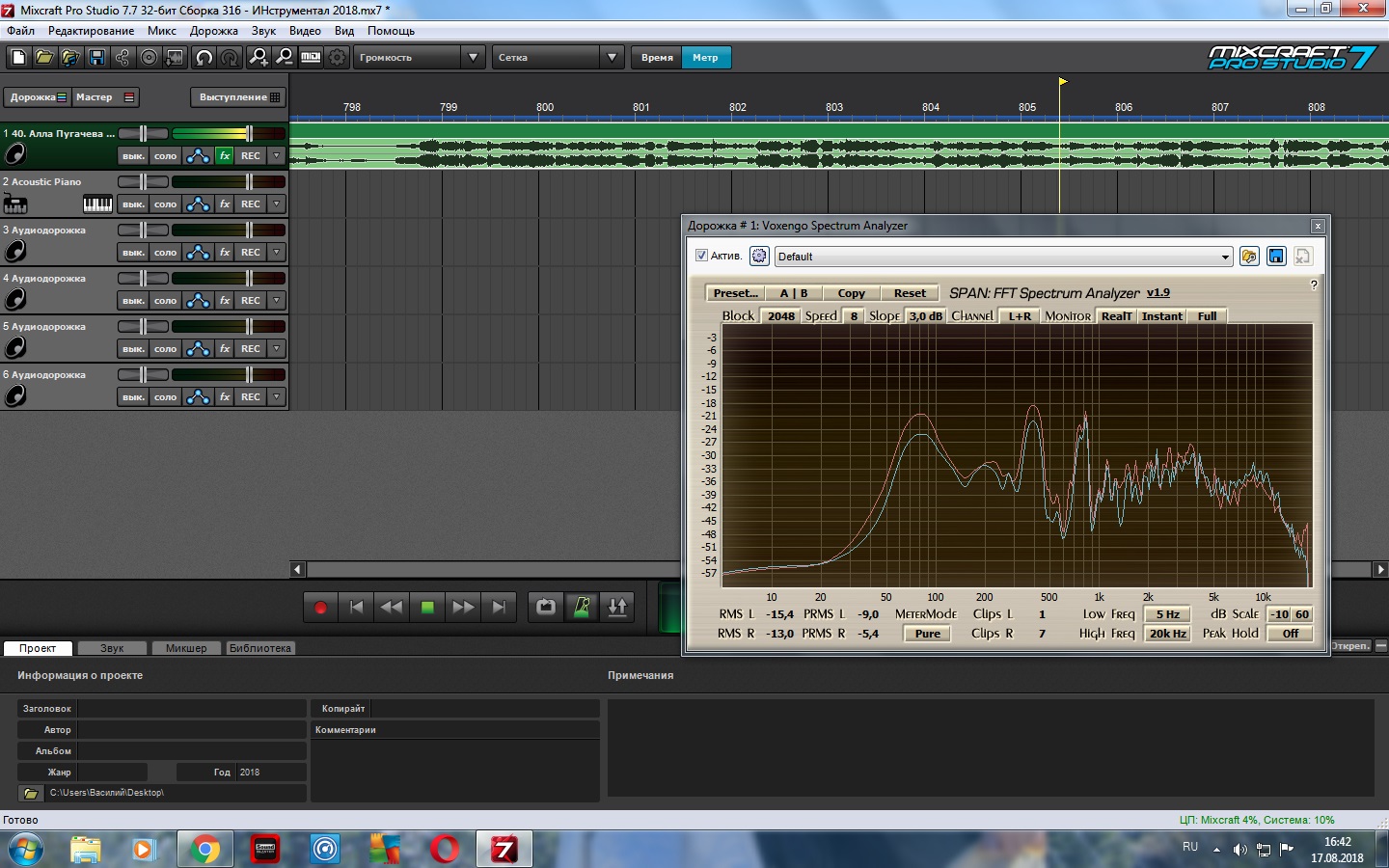
Task: Undo last action with toolbar arrow
Action: [x=204, y=58]
